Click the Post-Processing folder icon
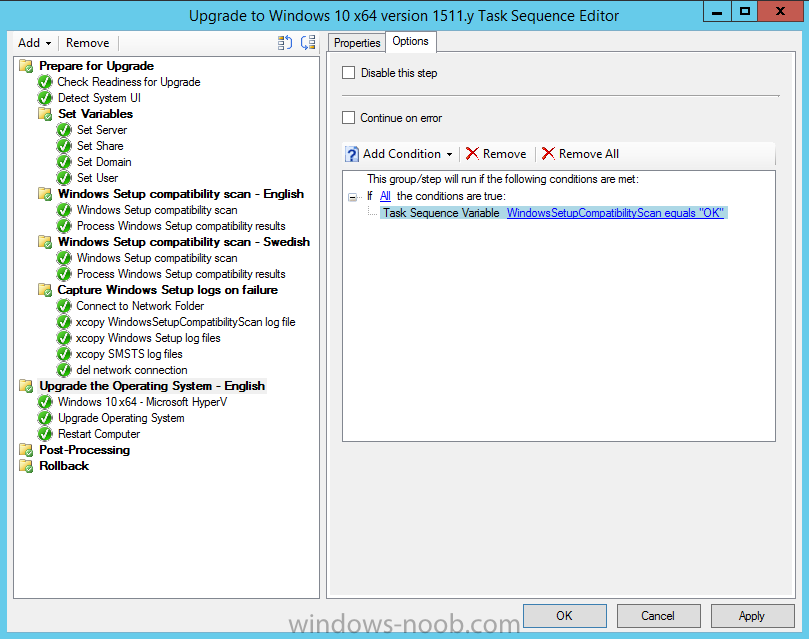 tap(26, 450)
